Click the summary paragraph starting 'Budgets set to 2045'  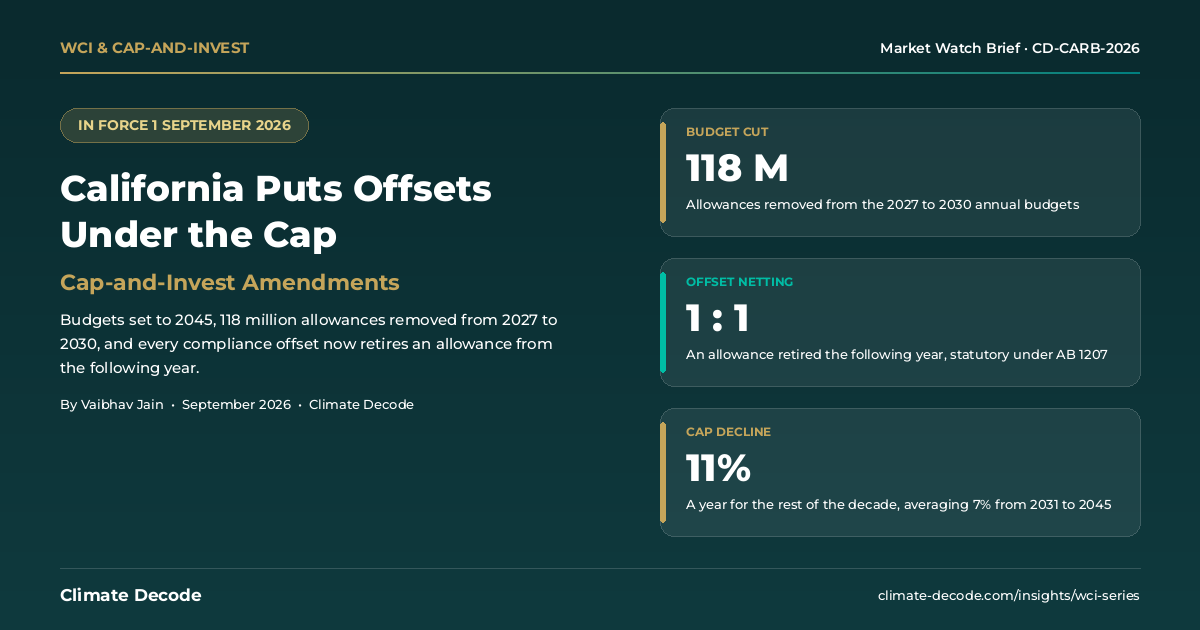309,344
